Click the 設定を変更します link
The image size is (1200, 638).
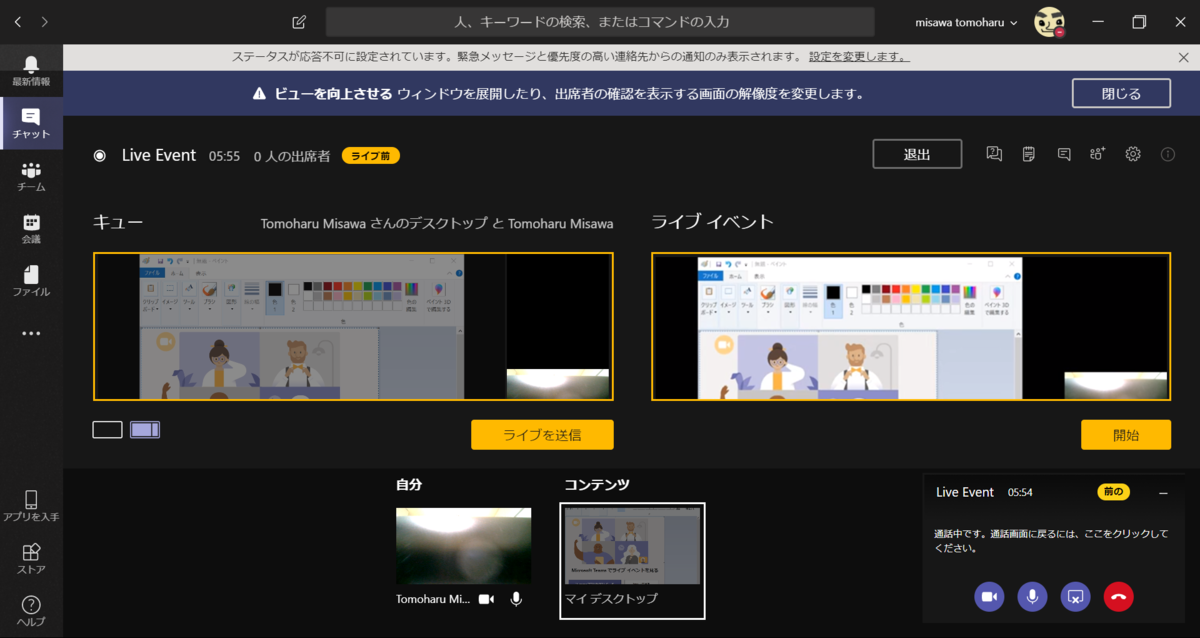coord(859,57)
